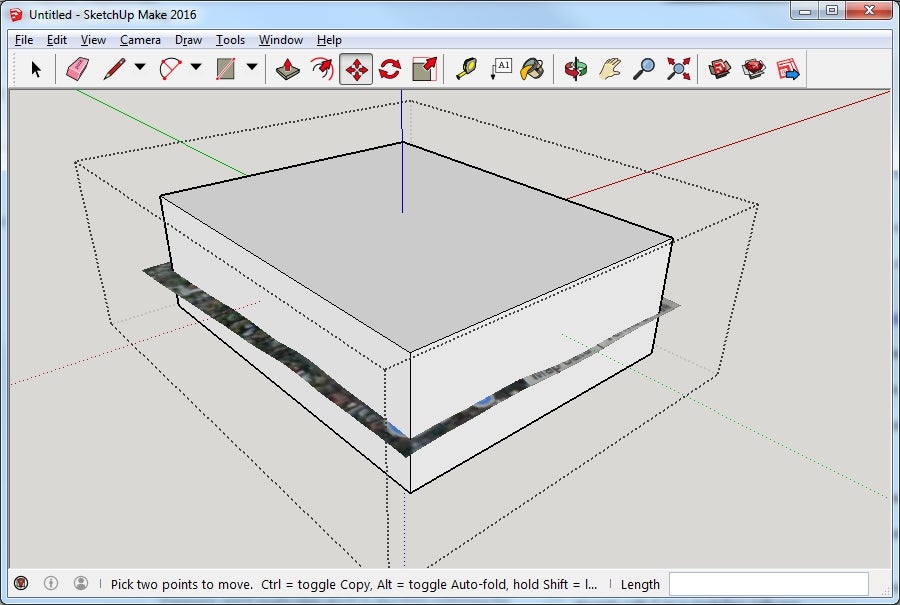The height and width of the screenshot is (605, 900).
Task: Use the Tape Measure tool
Action: [466, 69]
